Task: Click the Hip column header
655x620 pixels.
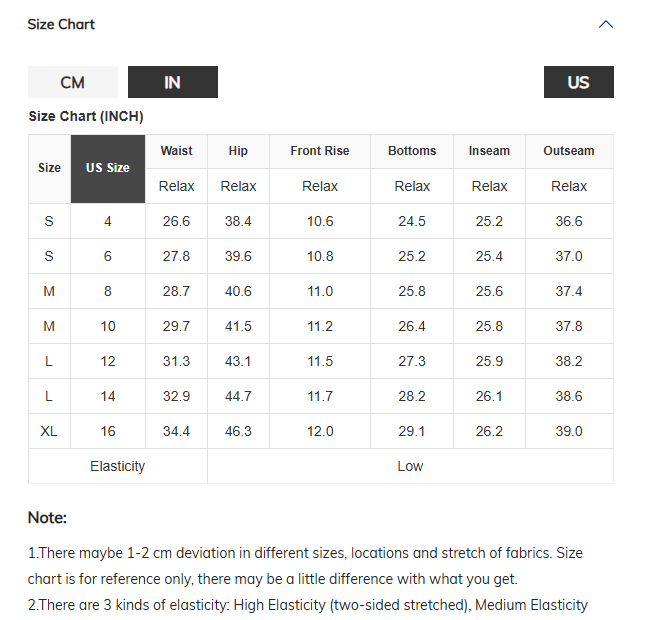Action: click(238, 151)
